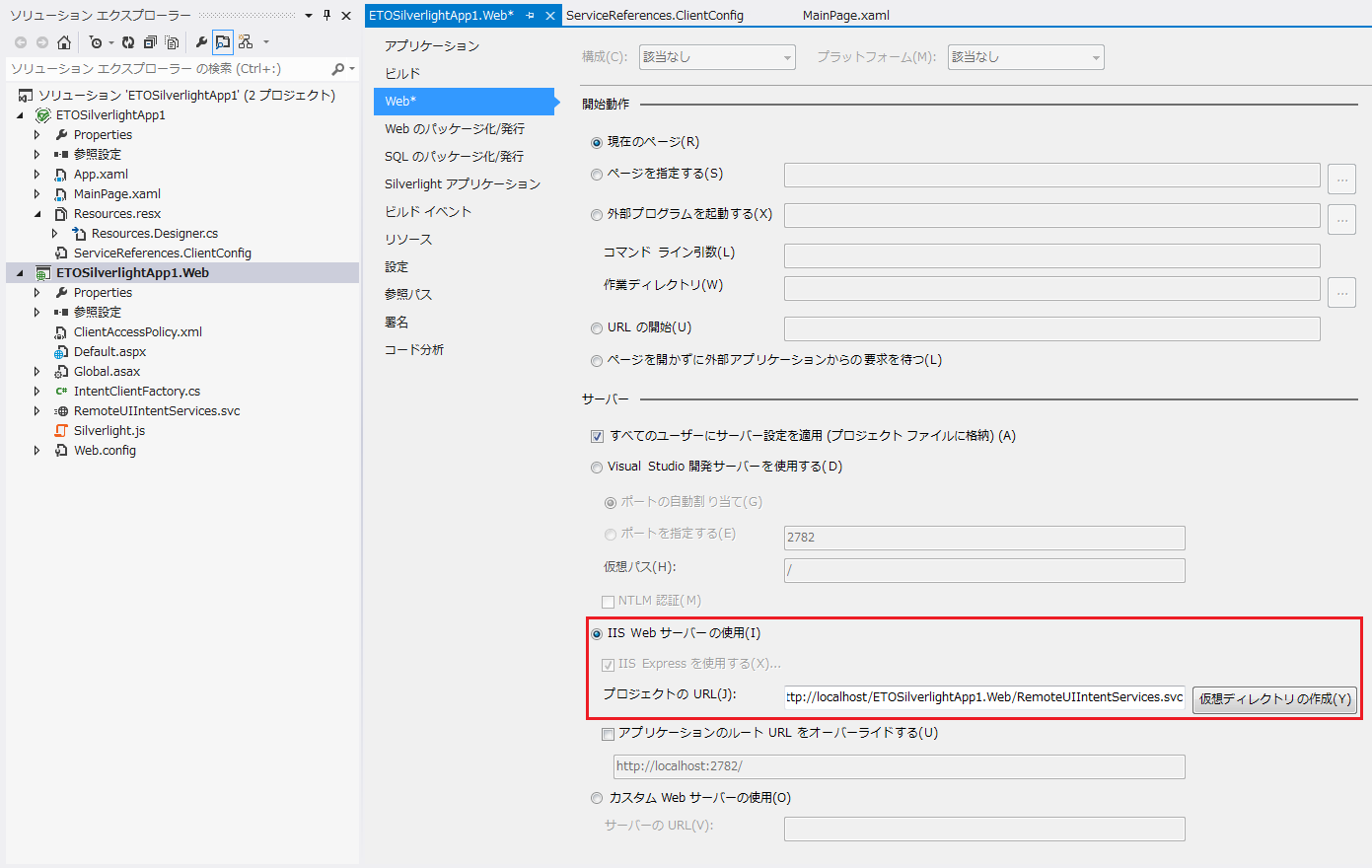Viewport: 1372px width, 868px height.
Task: Click the Home icon in Solution Explorer toolbar
Action: (x=64, y=42)
